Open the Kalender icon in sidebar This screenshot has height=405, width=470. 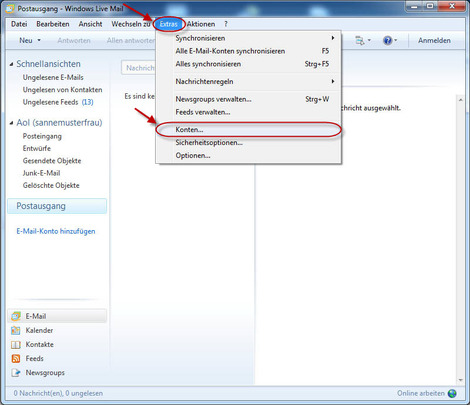(16, 330)
